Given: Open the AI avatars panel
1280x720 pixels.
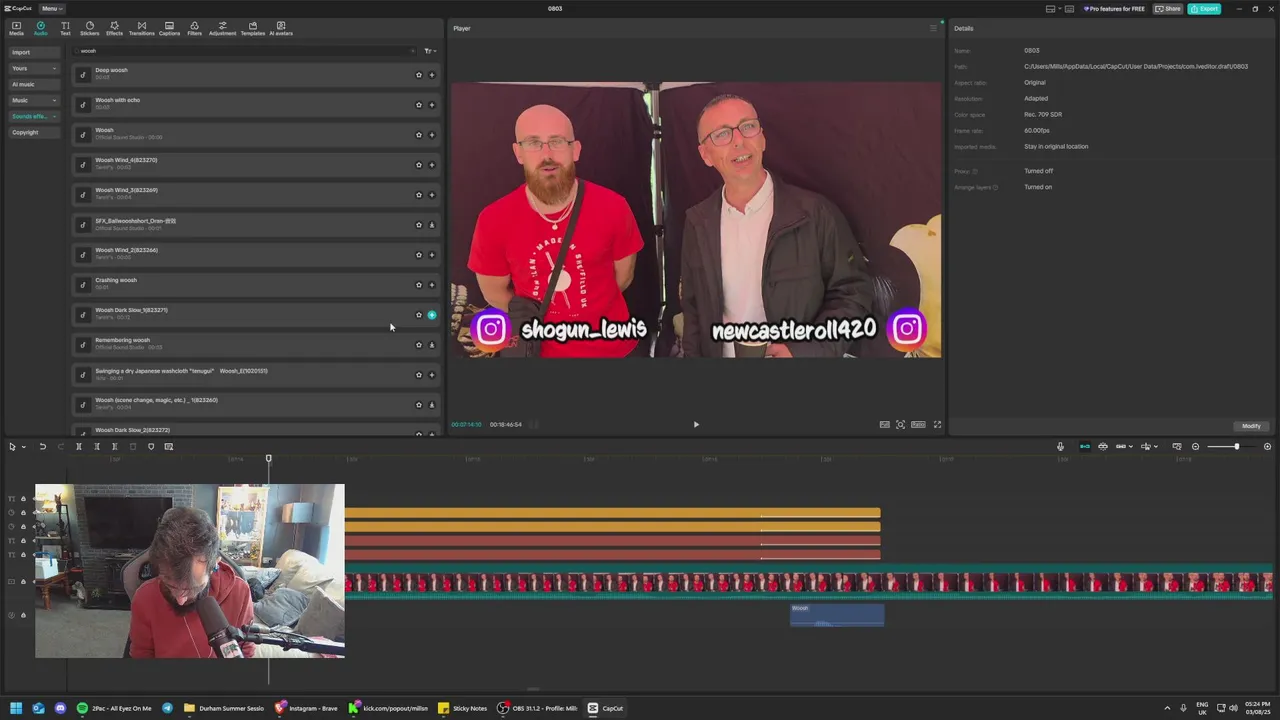Looking at the screenshot, I should point(281,28).
